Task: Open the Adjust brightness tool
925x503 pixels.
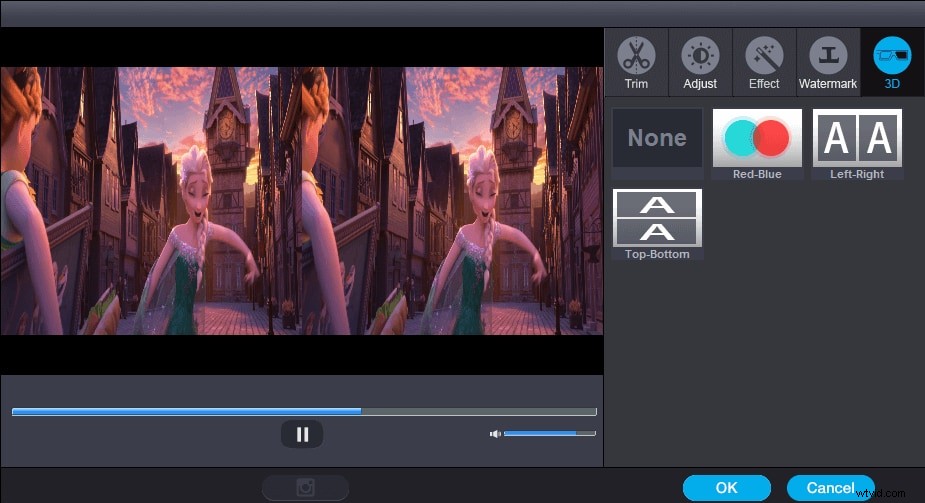Action: point(700,63)
